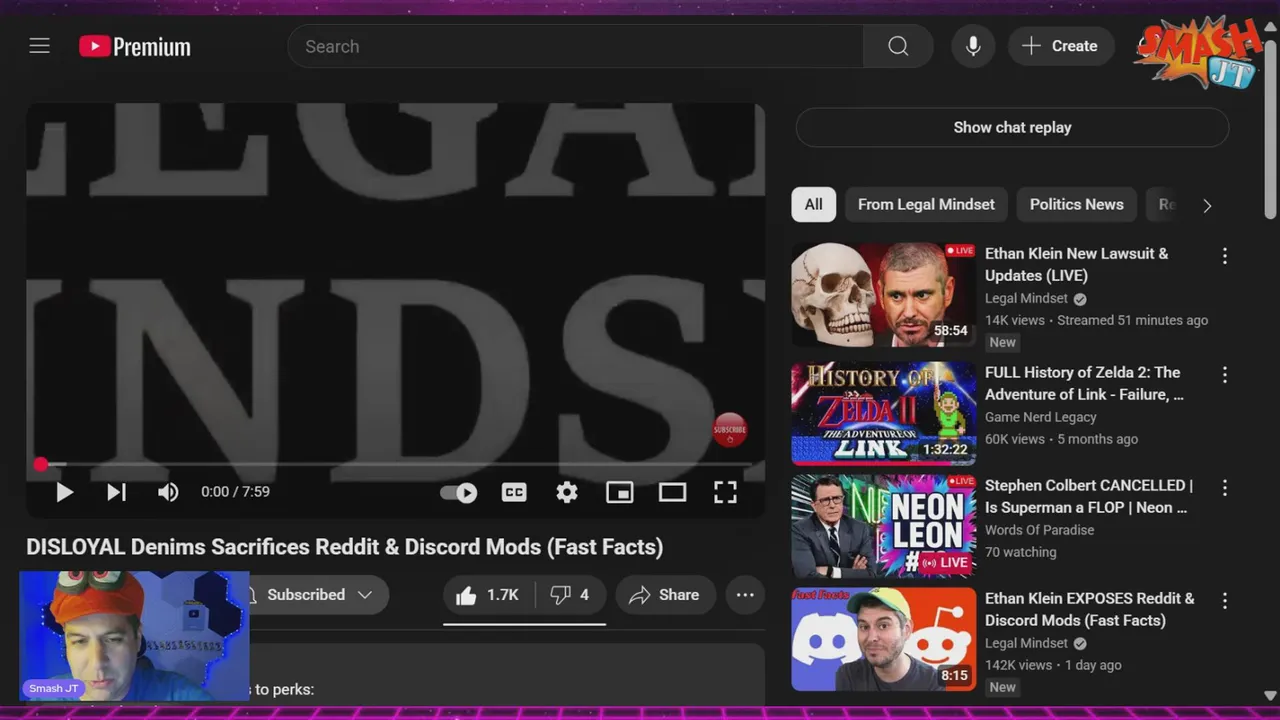This screenshot has width=1280, height=720.
Task: Click 142K views 1 day ago text
Action: (1053, 665)
